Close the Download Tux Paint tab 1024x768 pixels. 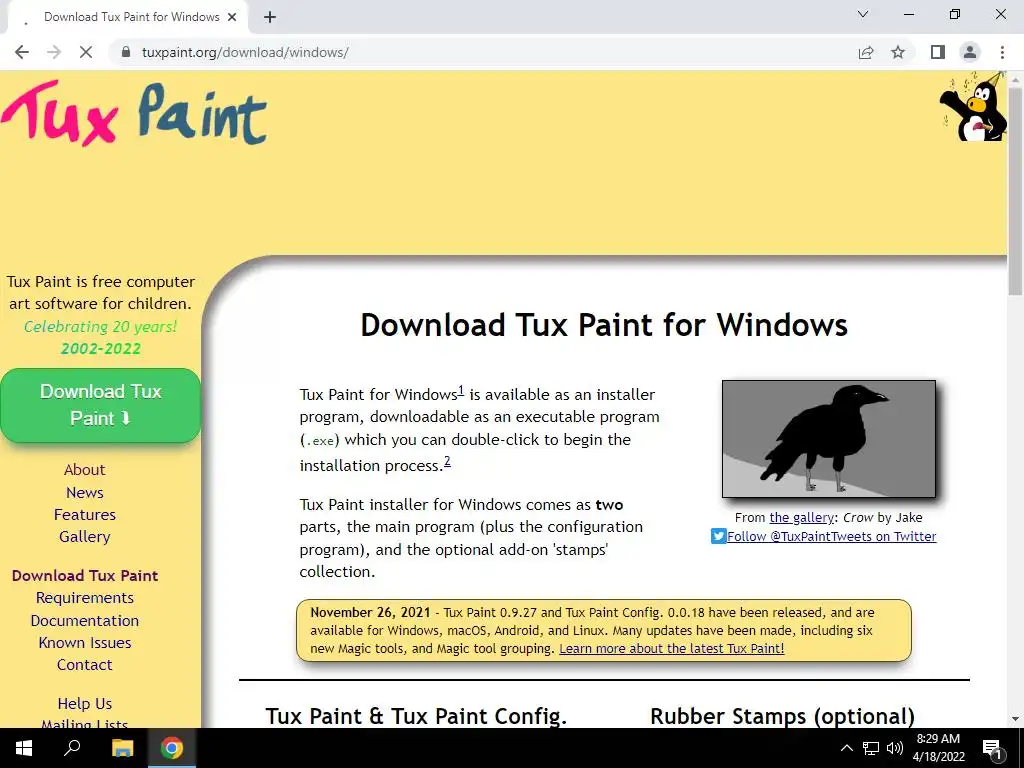click(232, 18)
